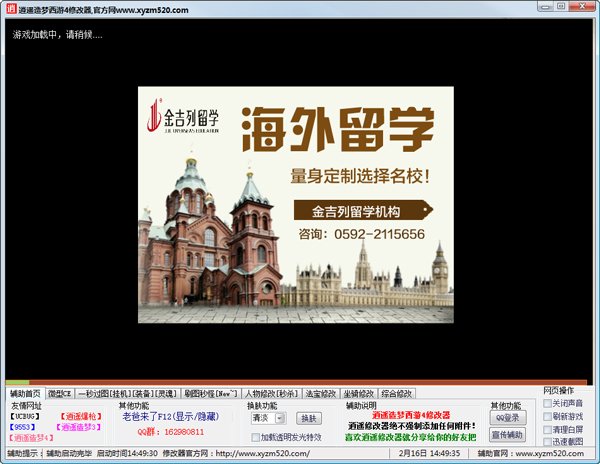Click 辅助官网：www.xyzm520.com in status bar

(x=531, y=454)
